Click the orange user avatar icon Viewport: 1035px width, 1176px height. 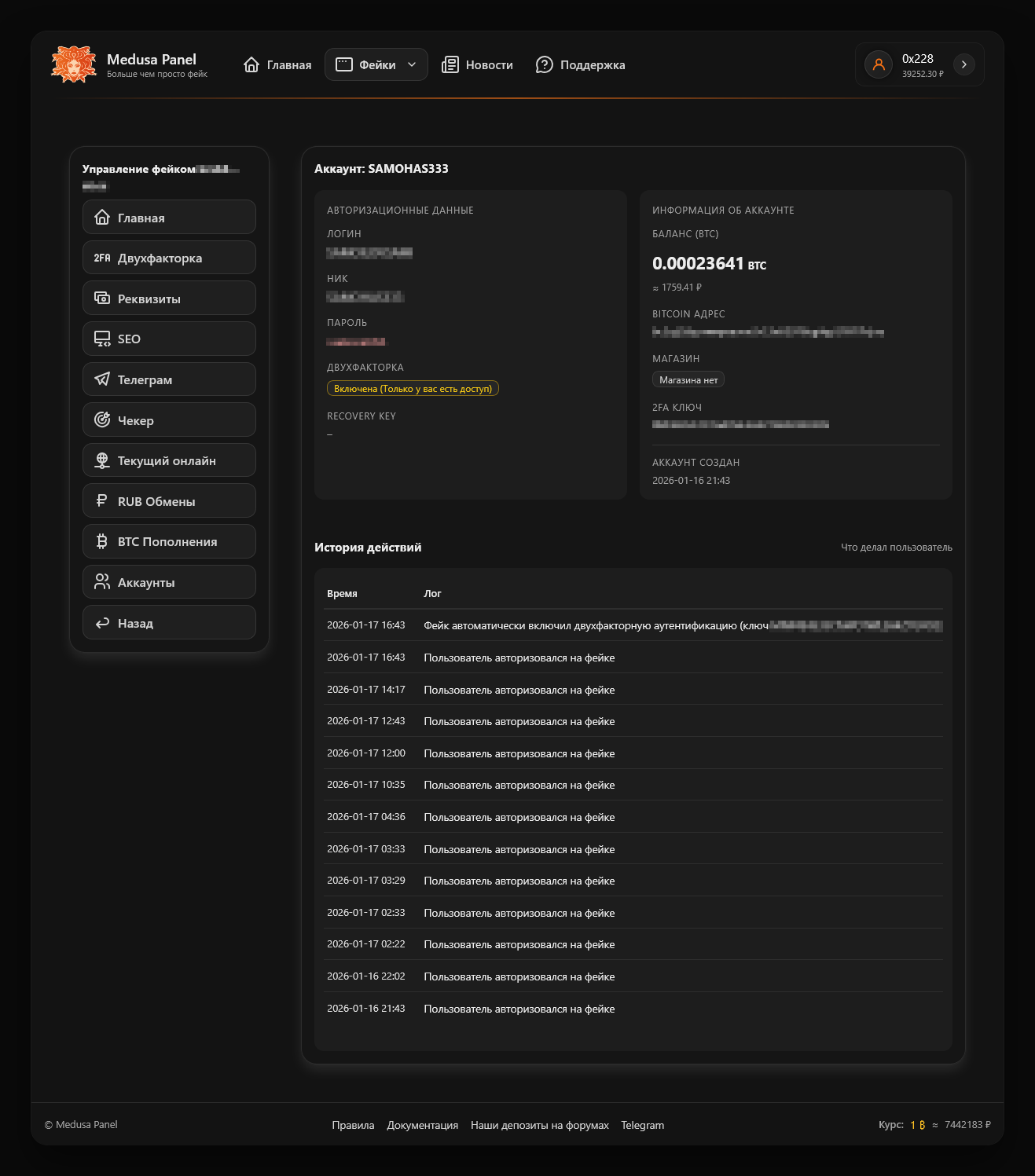pyautogui.click(x=879, y=64)
